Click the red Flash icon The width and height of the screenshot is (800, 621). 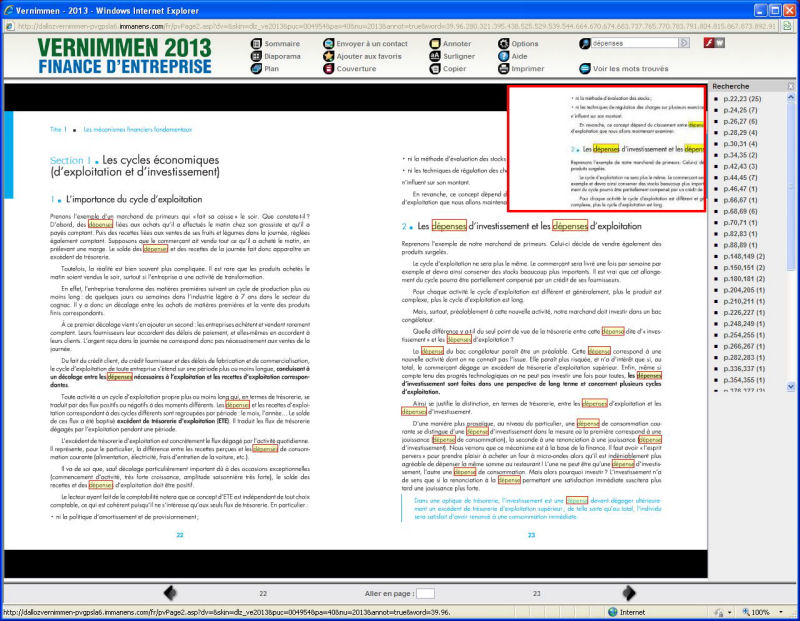(x=709, y=43)
